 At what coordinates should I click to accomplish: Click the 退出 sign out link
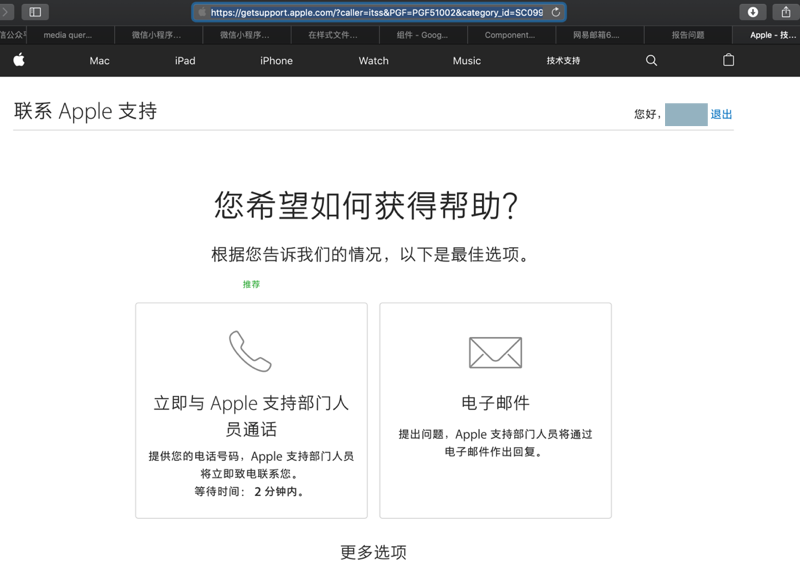click(x=721, y=114)
